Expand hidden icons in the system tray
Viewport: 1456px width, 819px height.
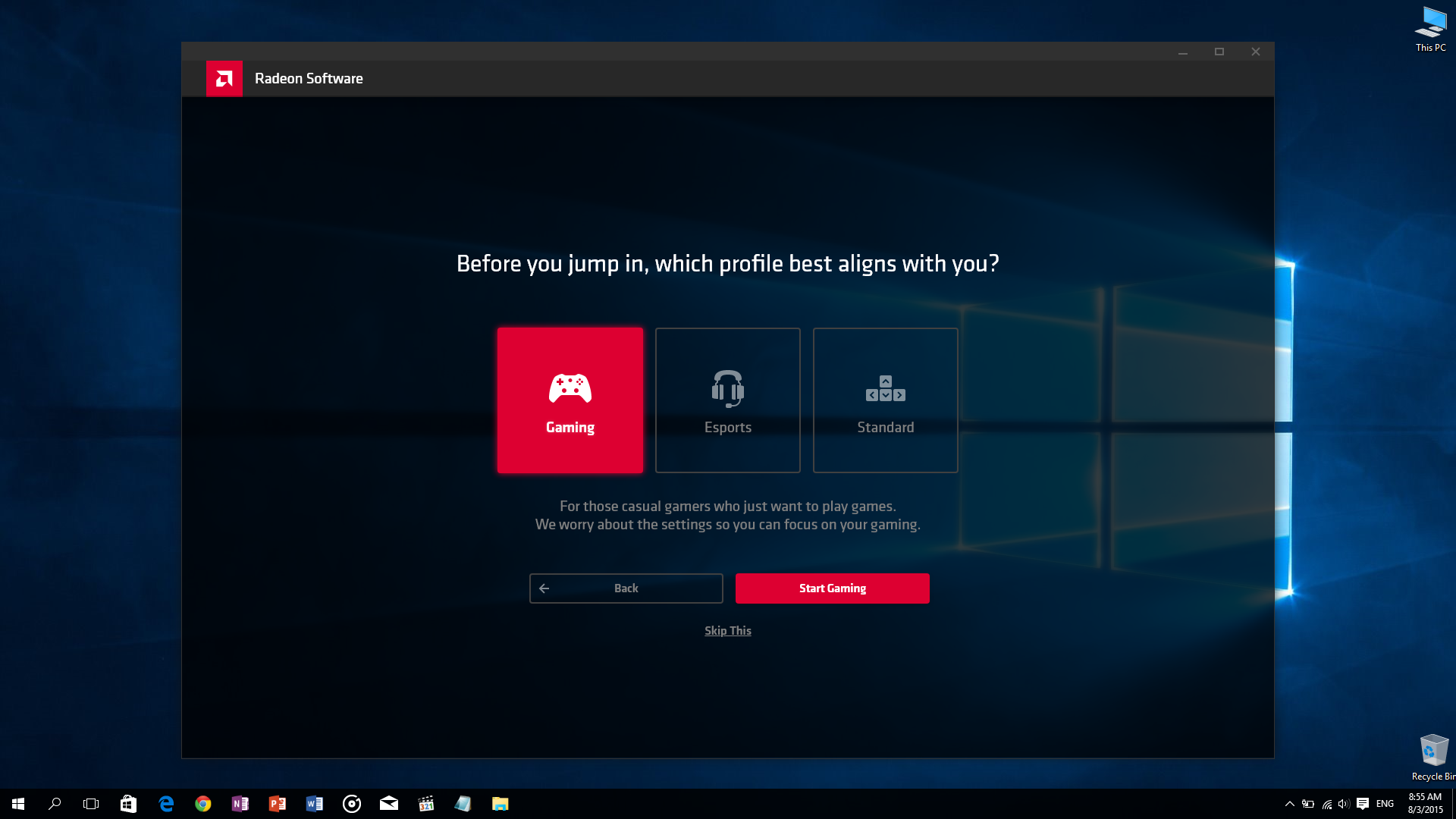pos(1290,803)
